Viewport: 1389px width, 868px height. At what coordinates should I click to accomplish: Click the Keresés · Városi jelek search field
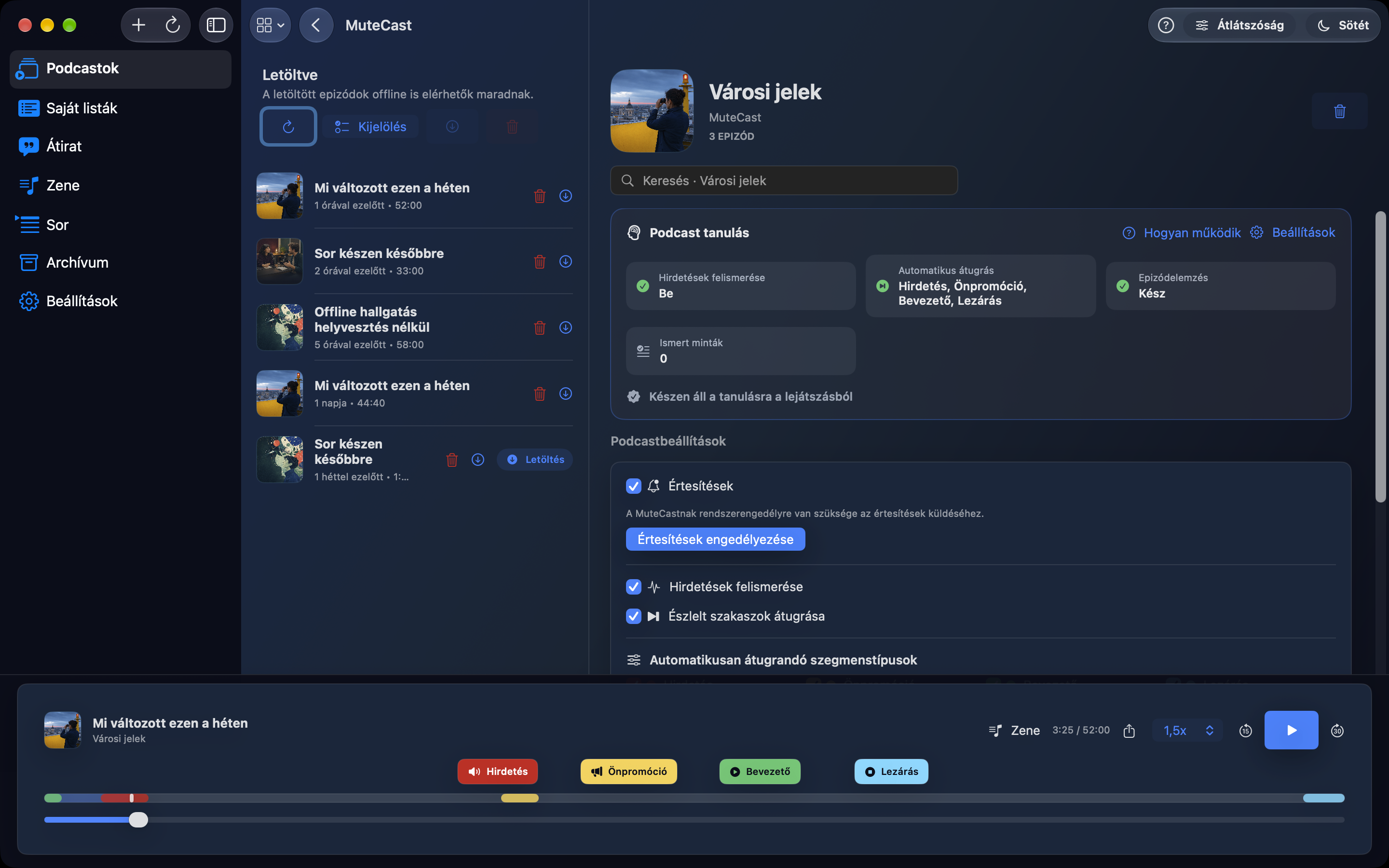coord(784,181)
